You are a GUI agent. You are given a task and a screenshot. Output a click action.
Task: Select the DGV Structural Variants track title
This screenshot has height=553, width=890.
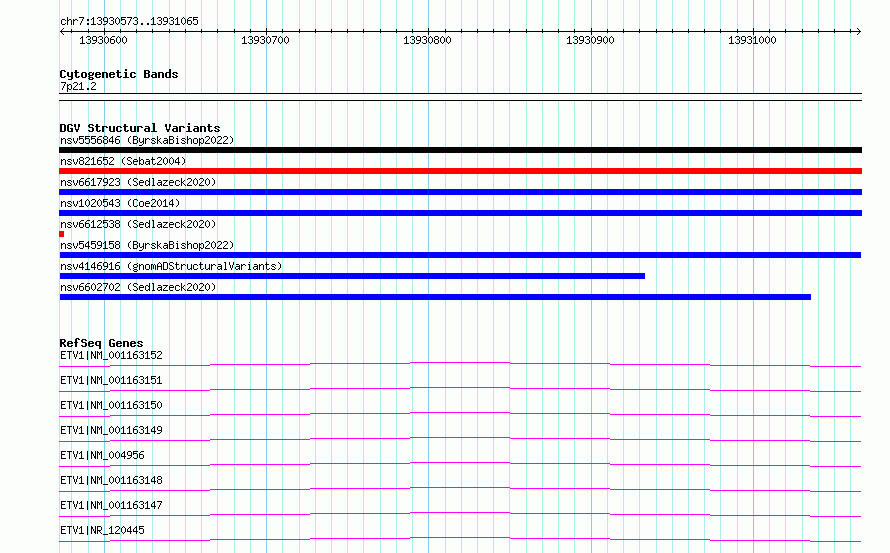click(140, 128)
